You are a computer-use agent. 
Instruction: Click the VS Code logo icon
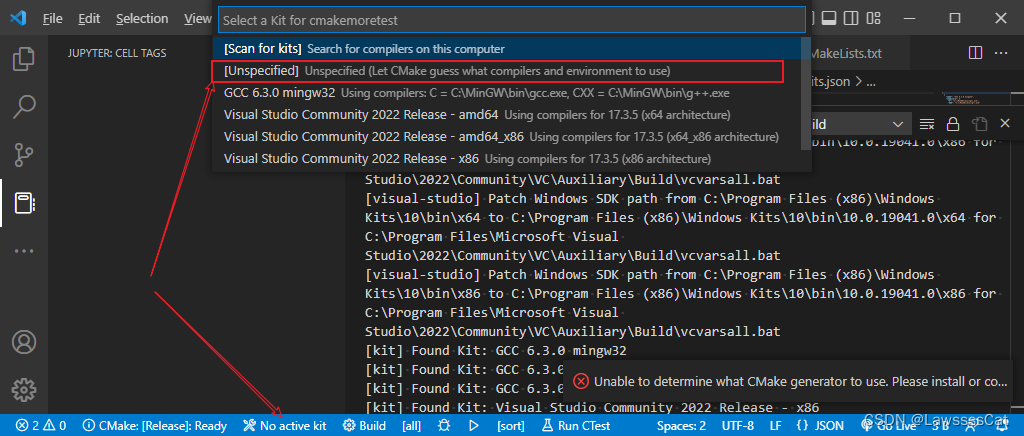coord(18,18)
